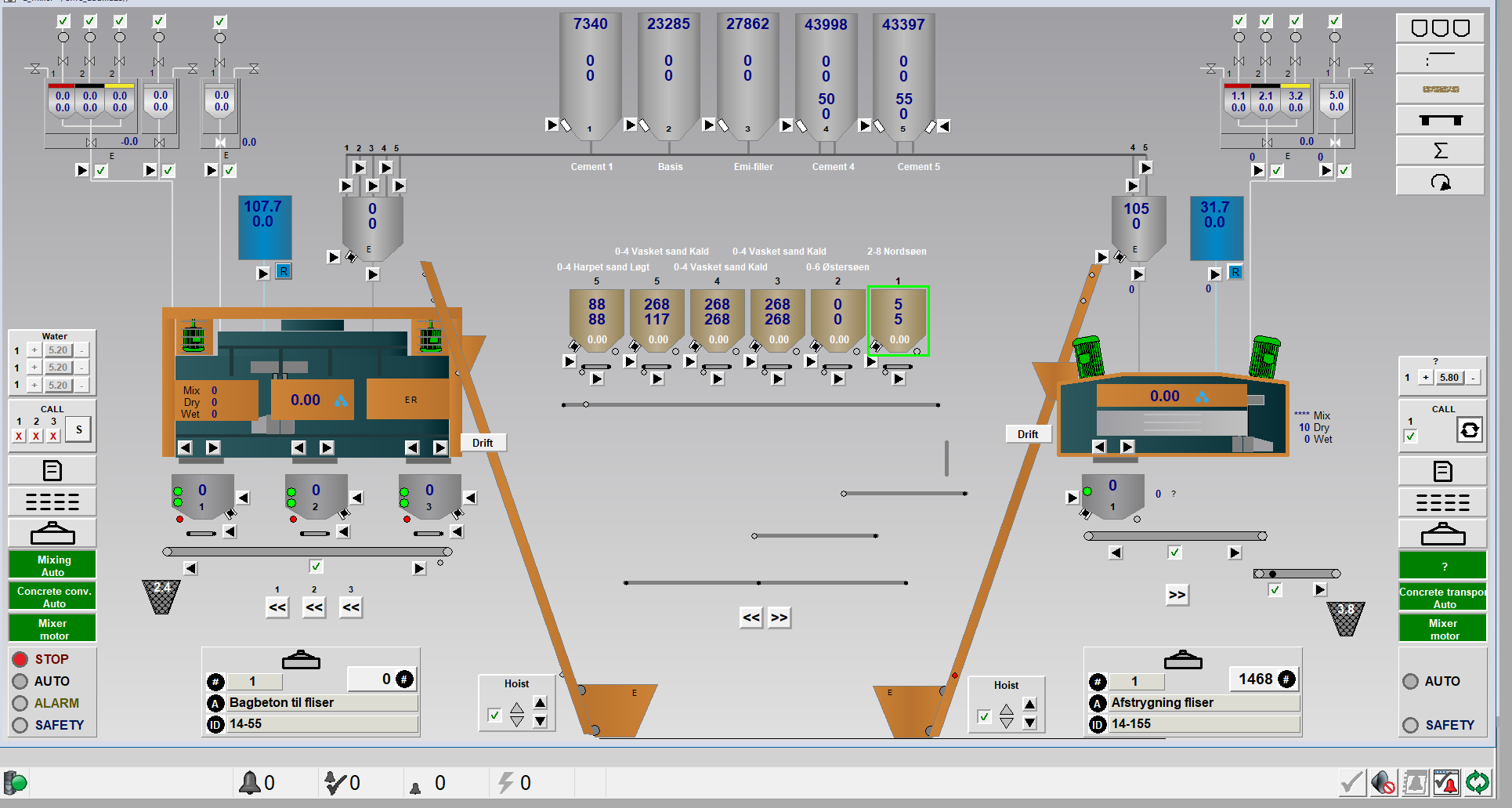This screenshot has height=808, width=1512.
Task: Select the recipe list icon on left panel
Action: 52,501
